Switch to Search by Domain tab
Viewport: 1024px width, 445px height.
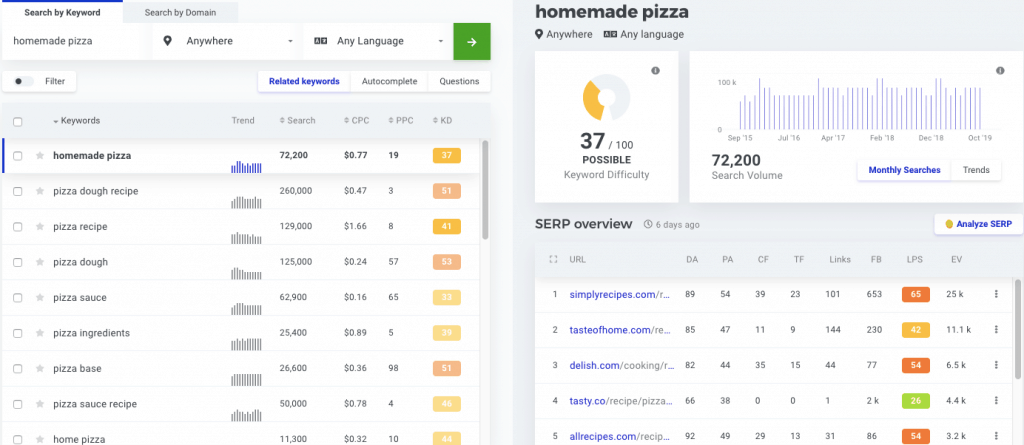coord(180,12)
